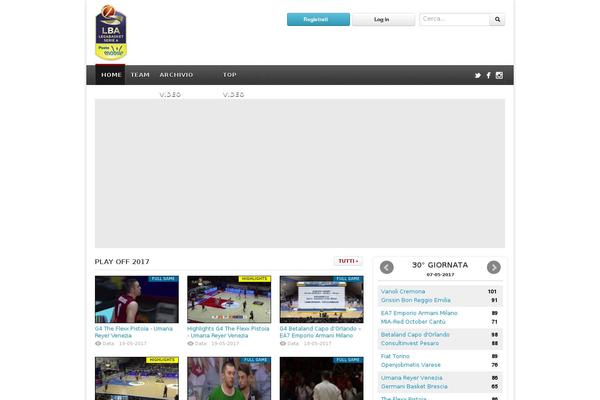600x400 pixels.
Task: Click the TUTTI button for Play Off
Action: [348, 261]
